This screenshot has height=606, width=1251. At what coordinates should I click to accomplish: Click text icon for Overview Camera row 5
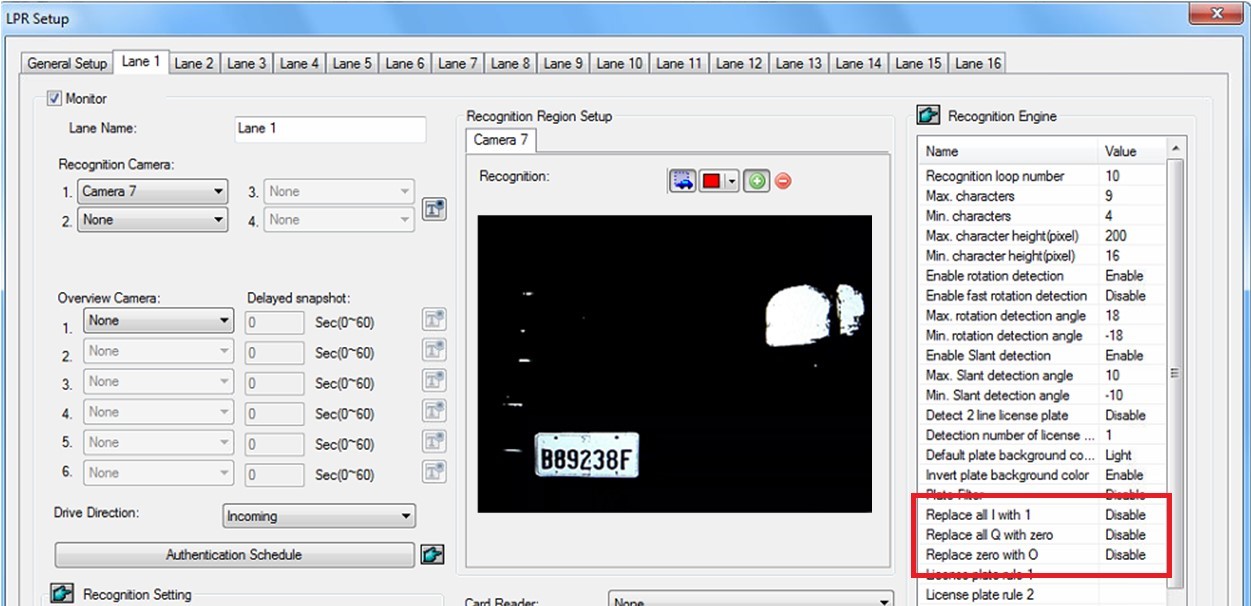point(433,442)
